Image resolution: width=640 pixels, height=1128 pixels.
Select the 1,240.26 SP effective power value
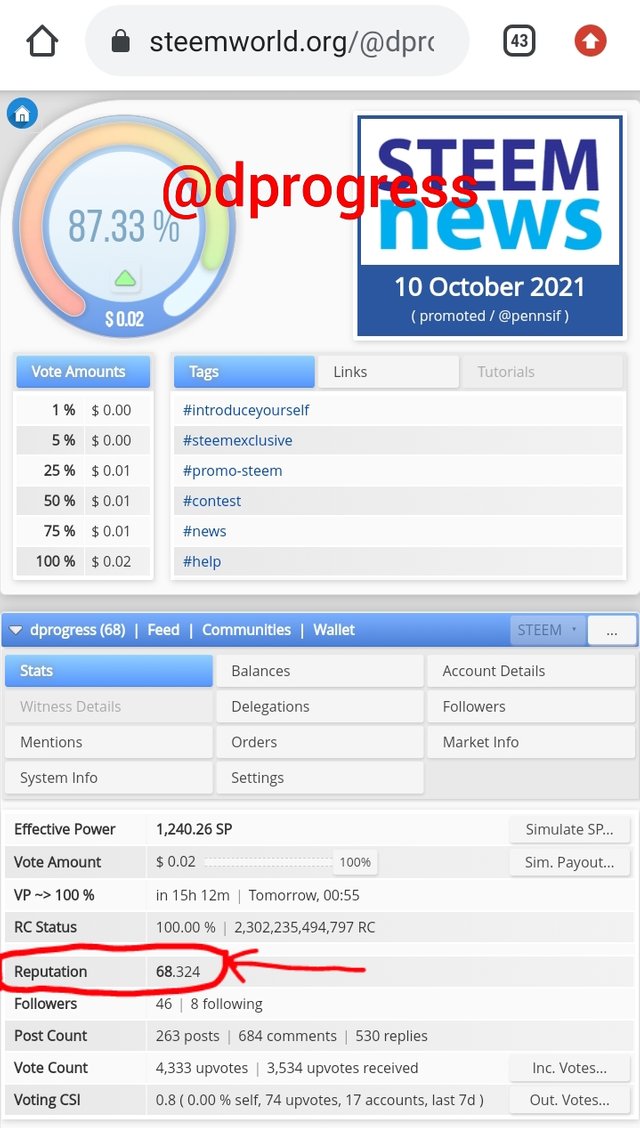pyautogui.click(x=194, y=829)
